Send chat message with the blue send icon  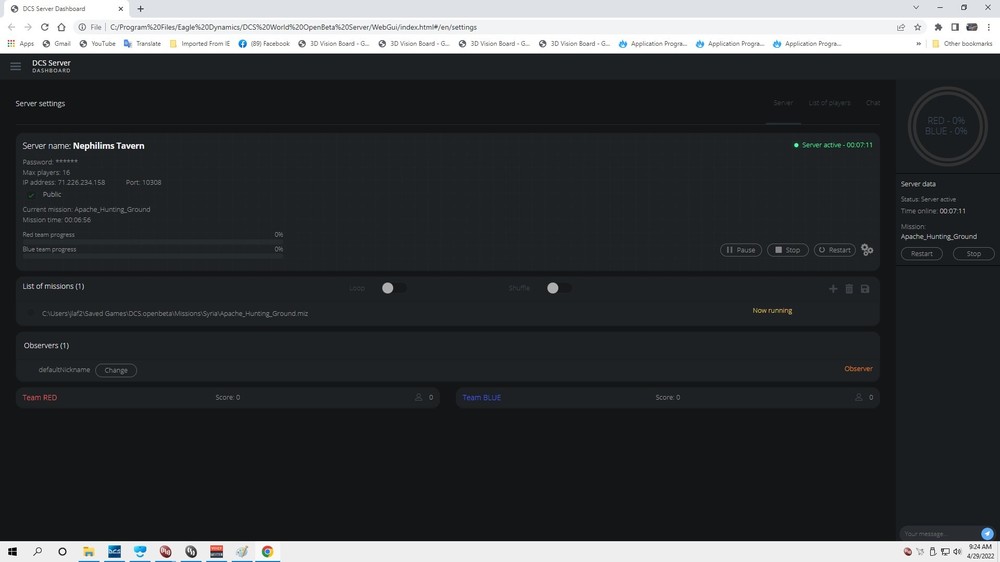[987, 533]
